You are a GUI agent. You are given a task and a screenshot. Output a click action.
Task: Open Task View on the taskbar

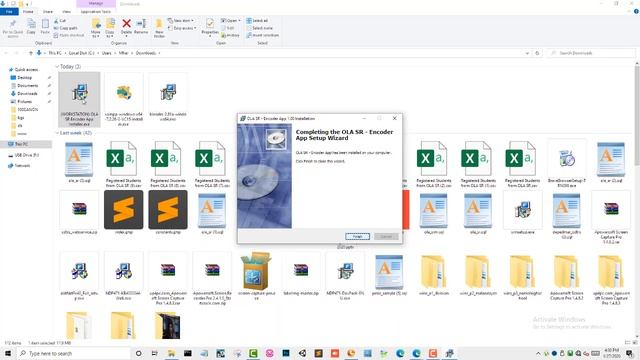coord(154,353)
